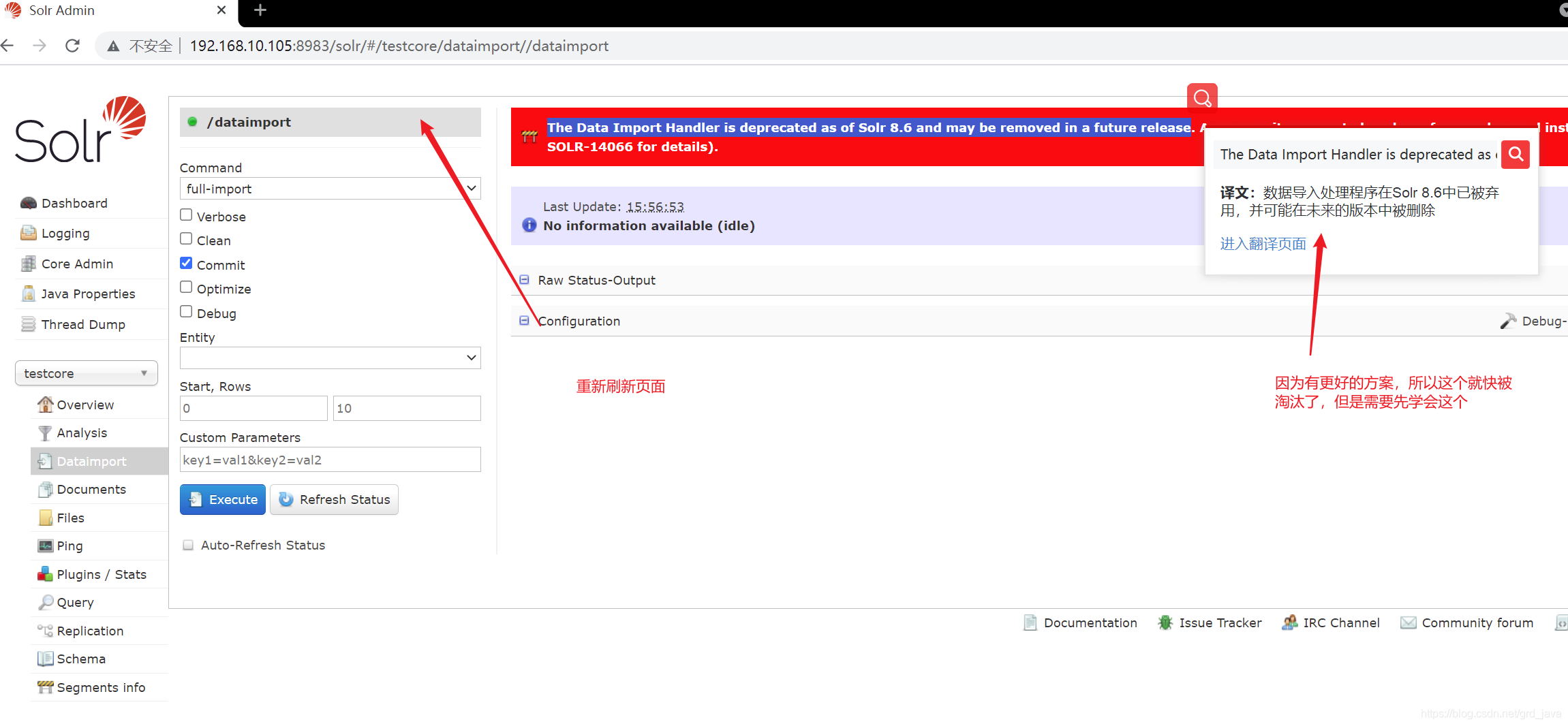
Task: Open the Dashboard icon in sidebar
Action: pos(28,203)
